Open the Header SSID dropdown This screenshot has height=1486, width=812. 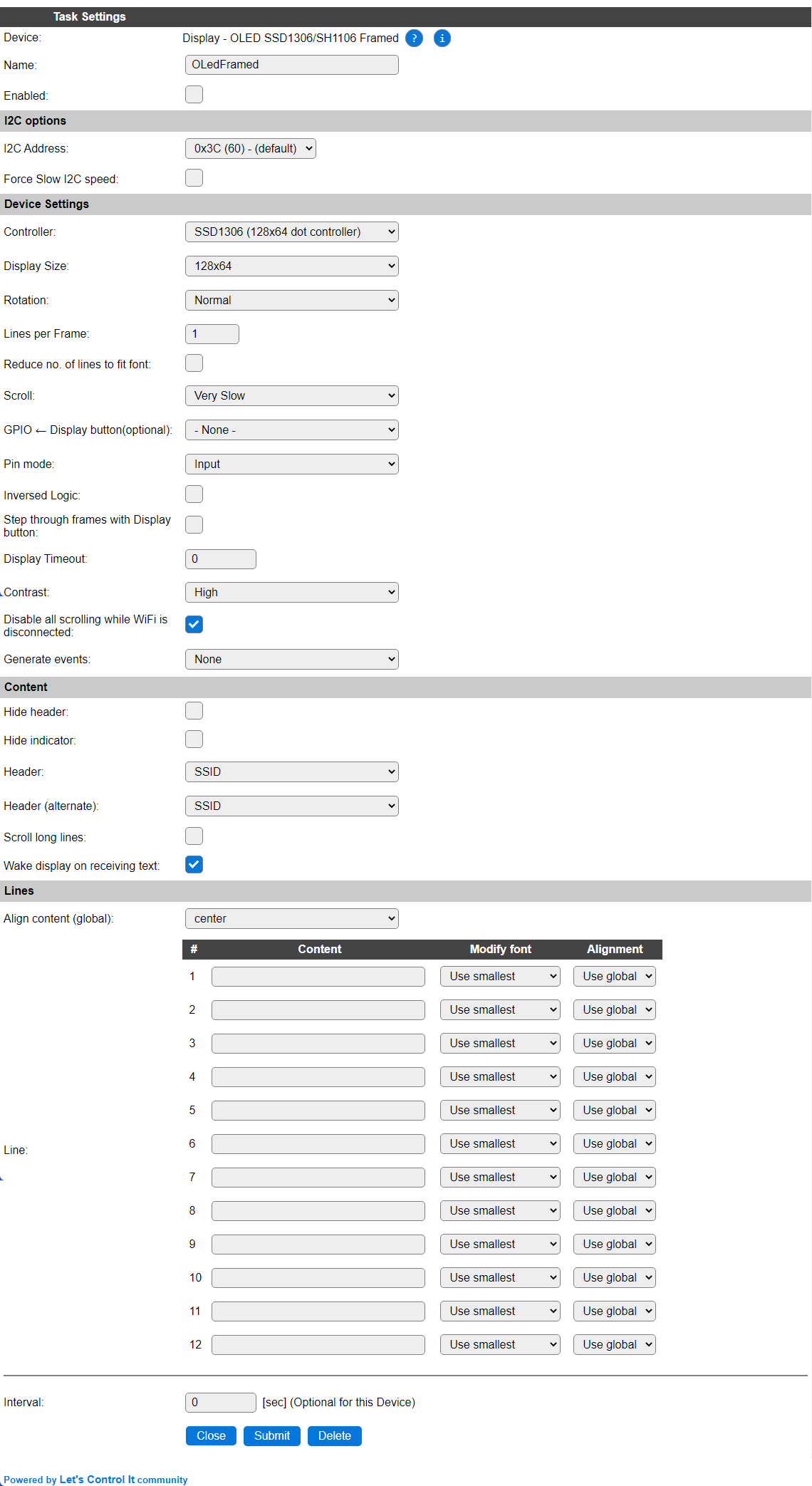[291, 771]
